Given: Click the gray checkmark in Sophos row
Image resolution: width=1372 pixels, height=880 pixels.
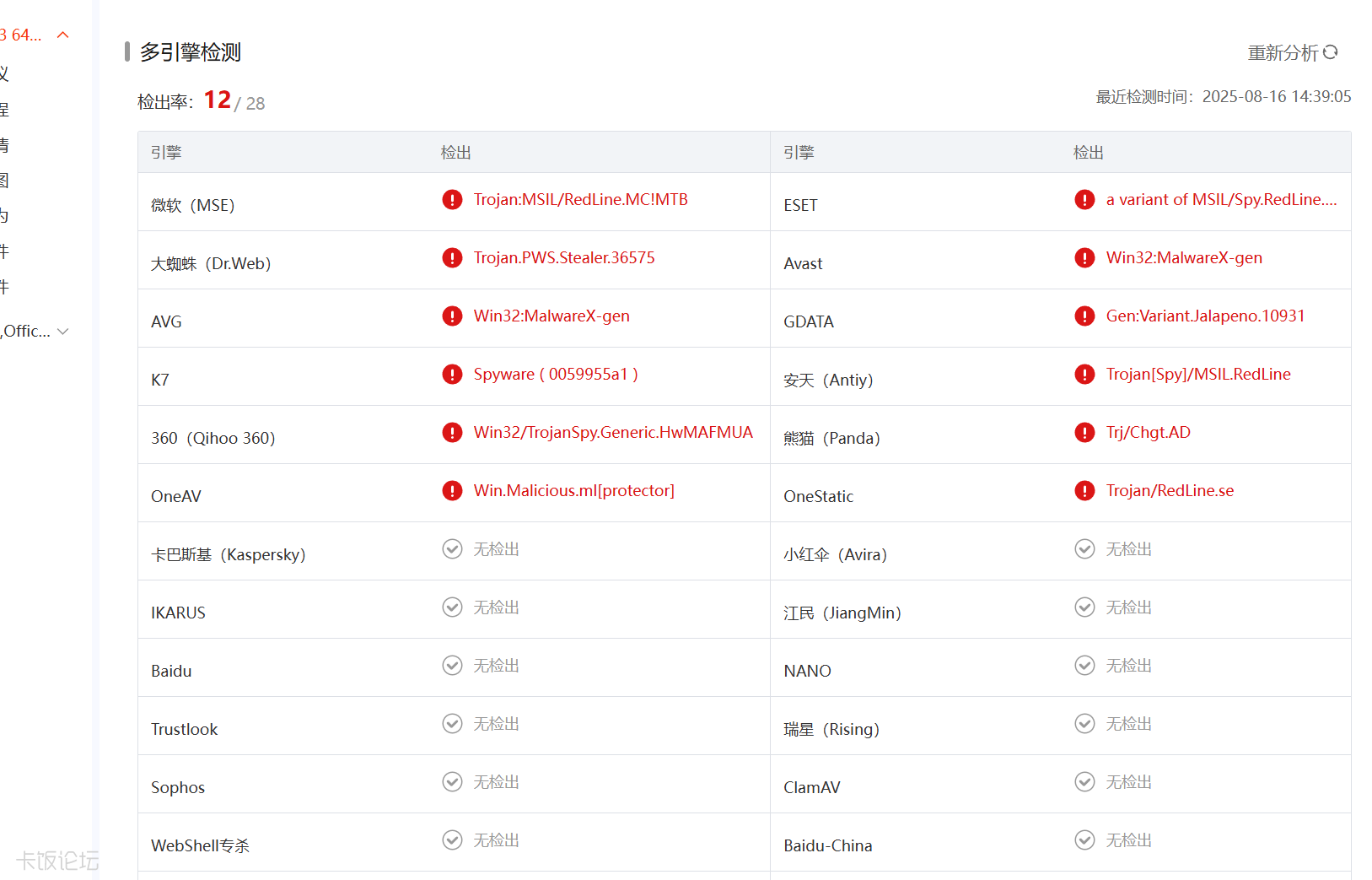Looking at the screenshot, I should tap(452, 782).
